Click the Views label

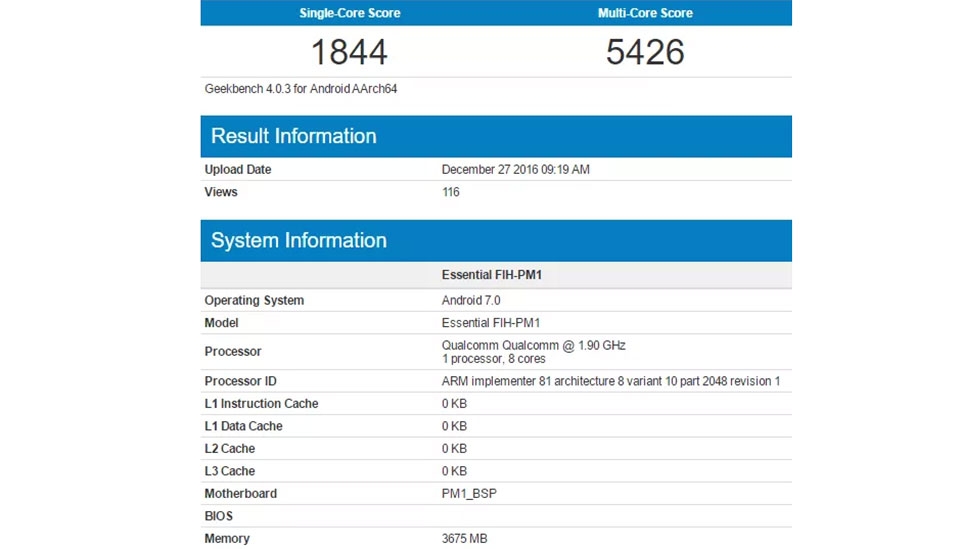tap(220, 192)
